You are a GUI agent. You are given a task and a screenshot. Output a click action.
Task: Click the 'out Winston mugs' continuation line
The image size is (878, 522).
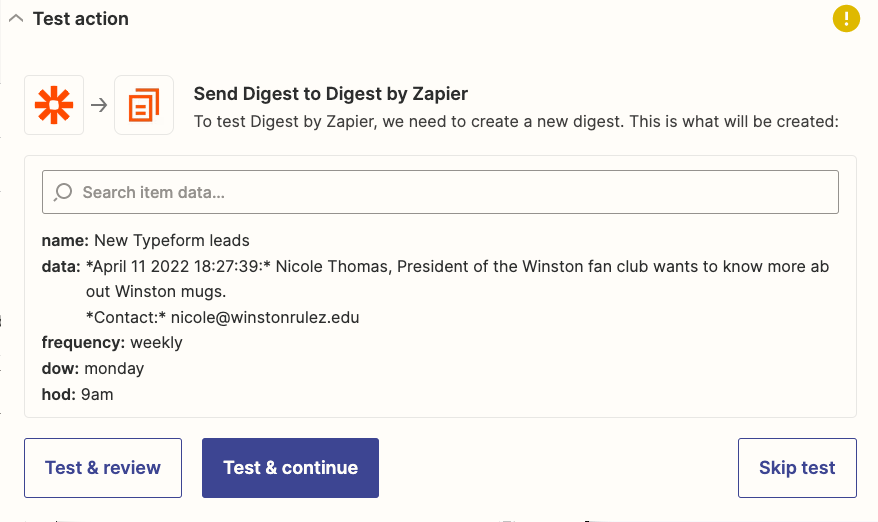coord(156,292)
